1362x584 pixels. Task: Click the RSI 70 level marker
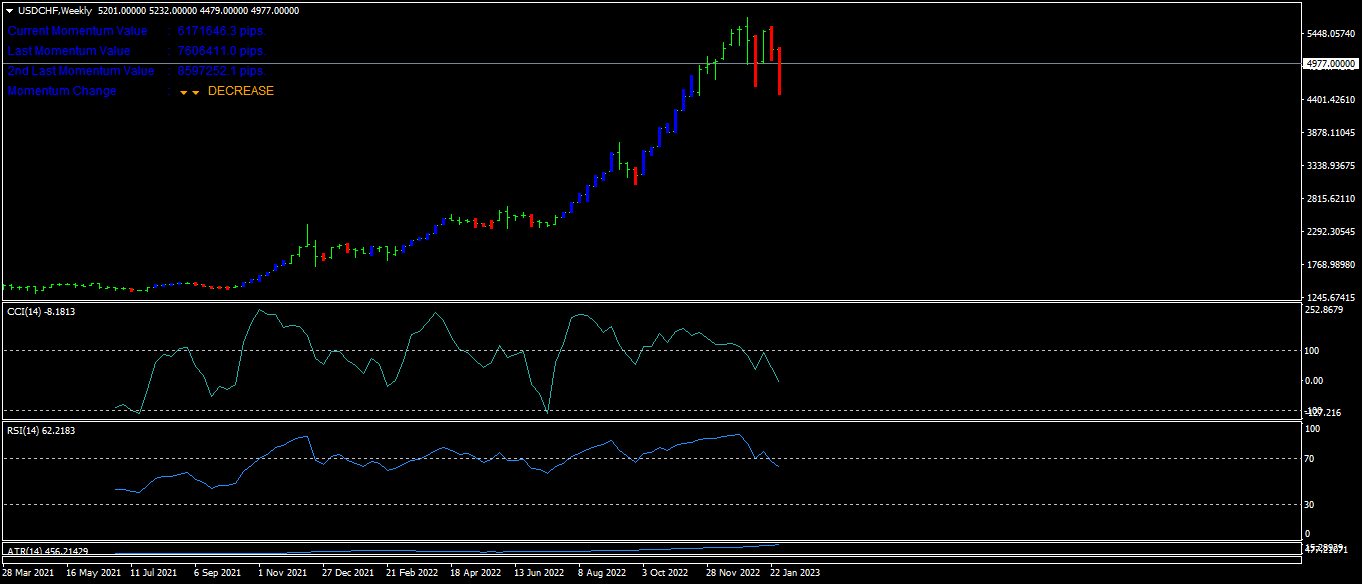[1311, 459]
